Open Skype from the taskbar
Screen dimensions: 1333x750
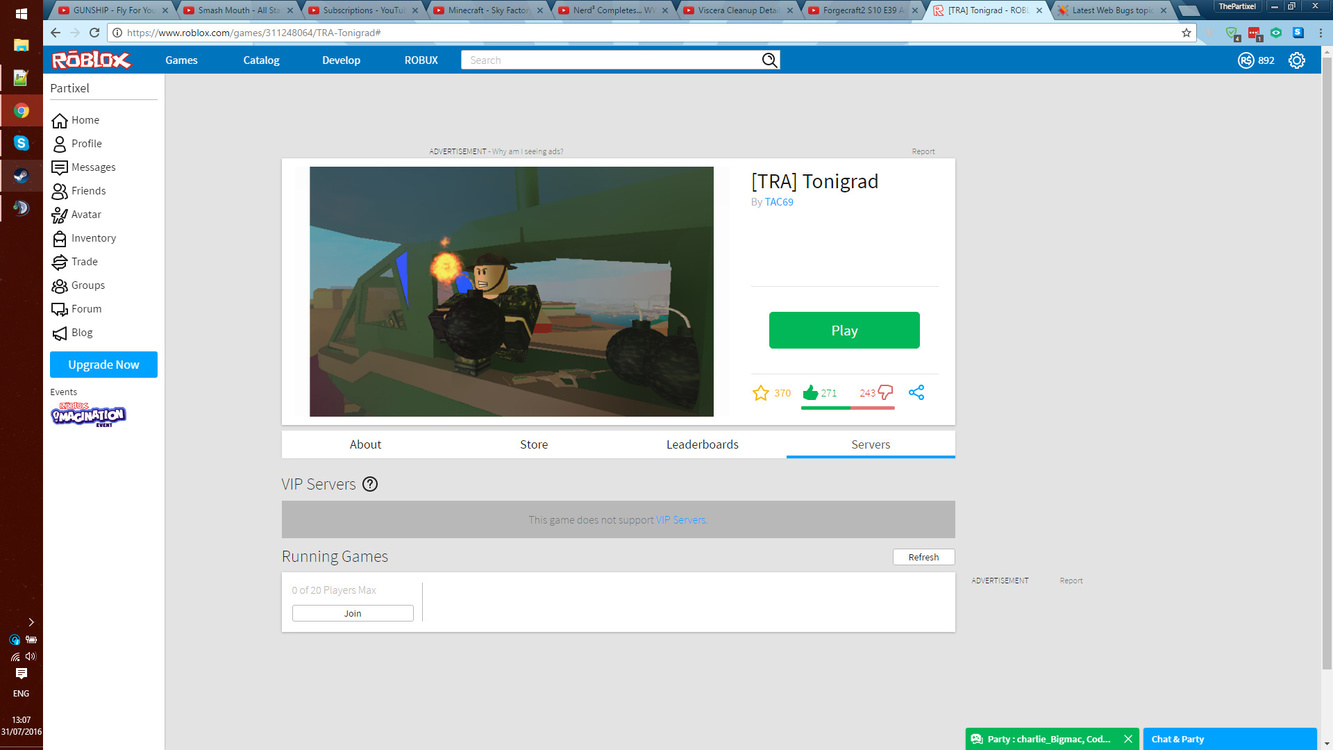pyautogui.click(x=21, y=143)
